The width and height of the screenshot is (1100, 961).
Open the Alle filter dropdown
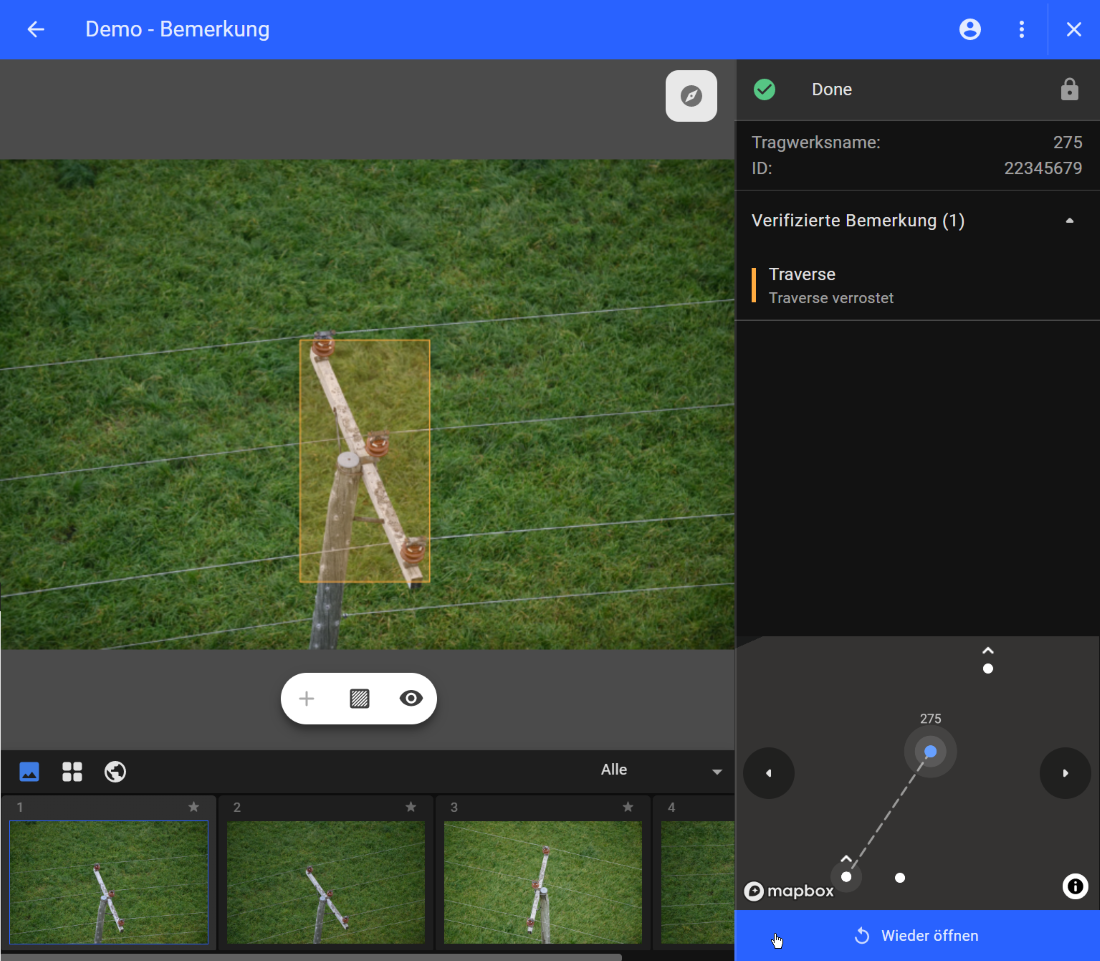click(x=660, y=770)
